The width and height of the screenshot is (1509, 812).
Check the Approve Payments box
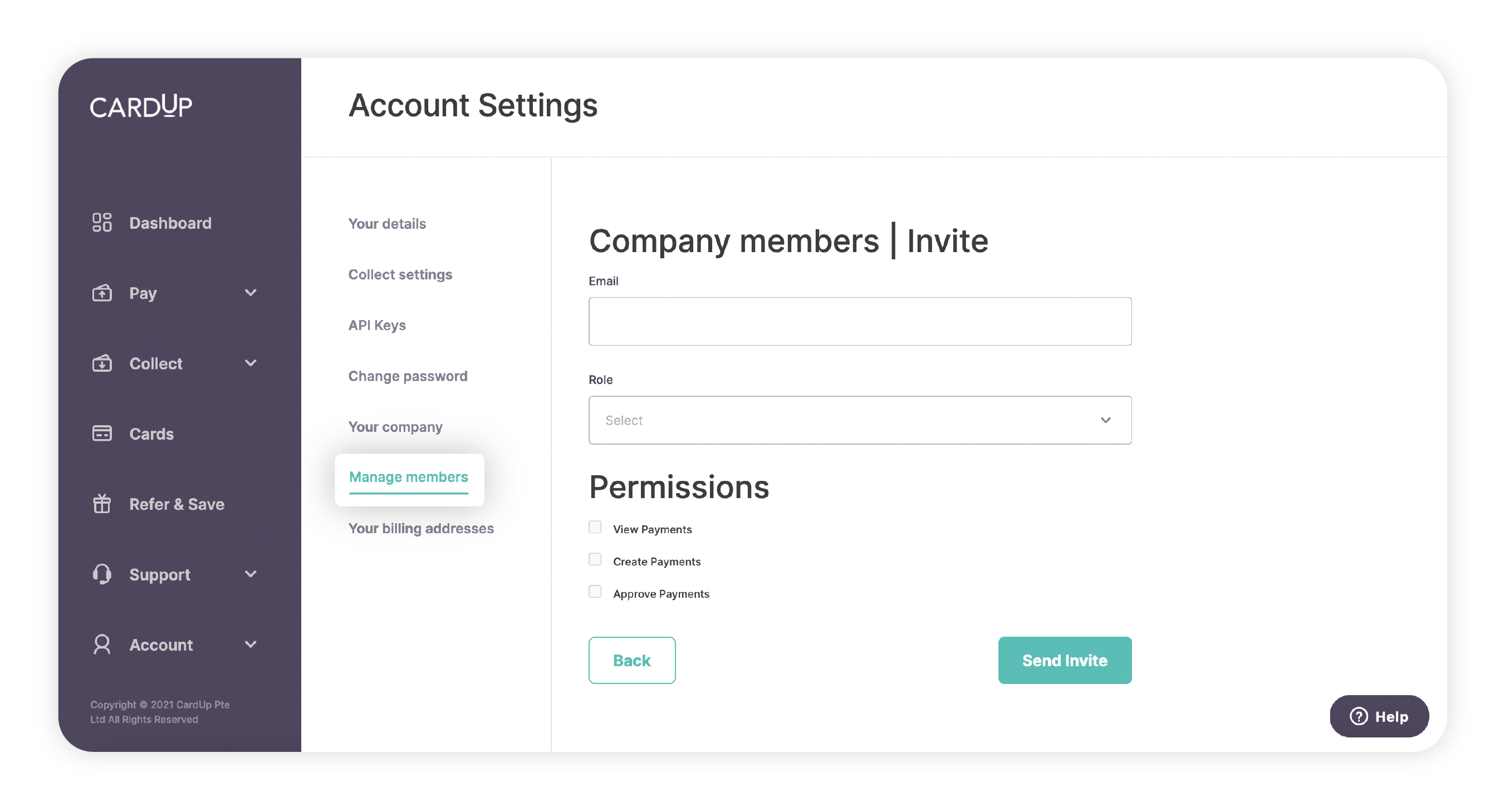click(x=595, y=592)
